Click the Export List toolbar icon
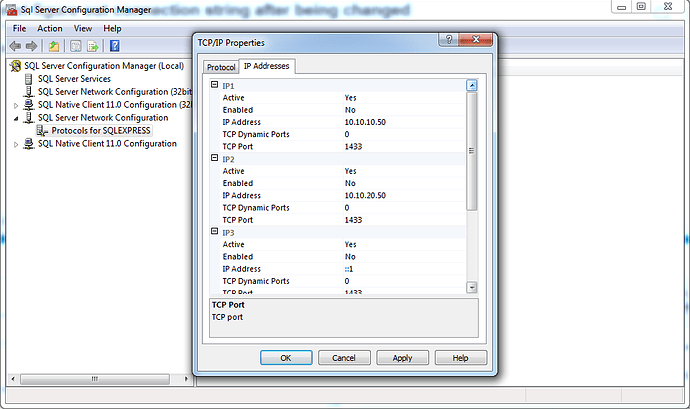Image resolution: width=690 pixels, height=409 pixels. pos(92,46)
